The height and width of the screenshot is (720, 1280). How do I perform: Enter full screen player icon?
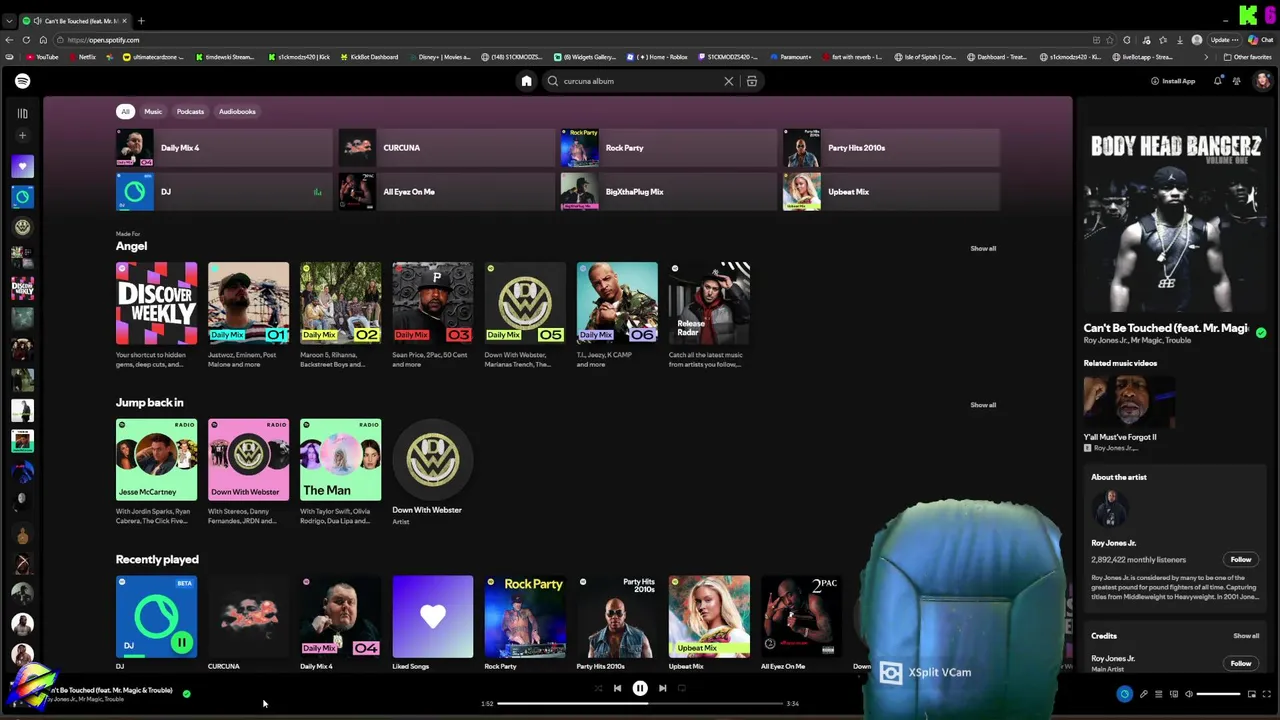click(1266, 694)
